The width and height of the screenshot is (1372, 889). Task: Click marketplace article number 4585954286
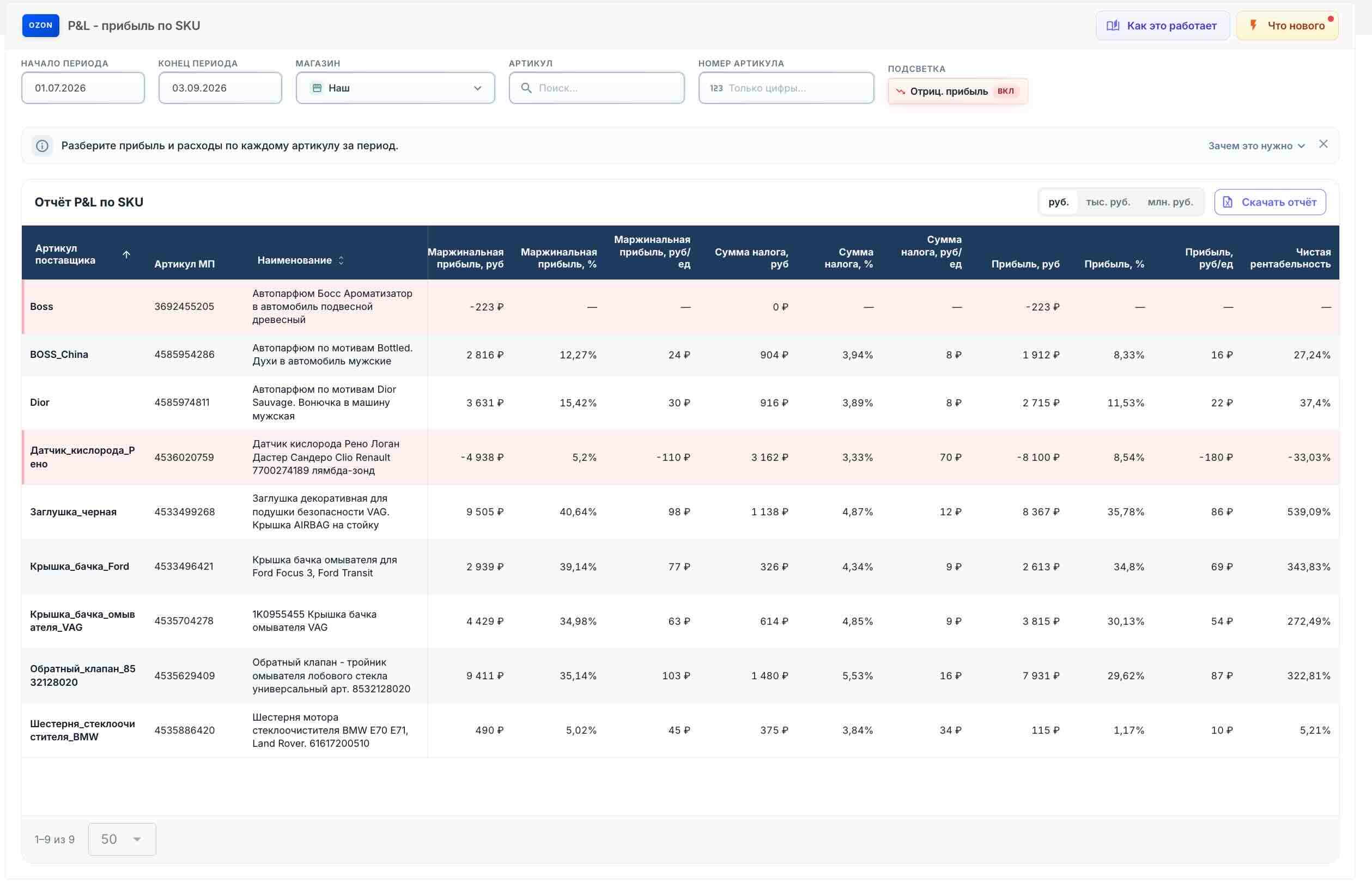(x=185, y=354)
